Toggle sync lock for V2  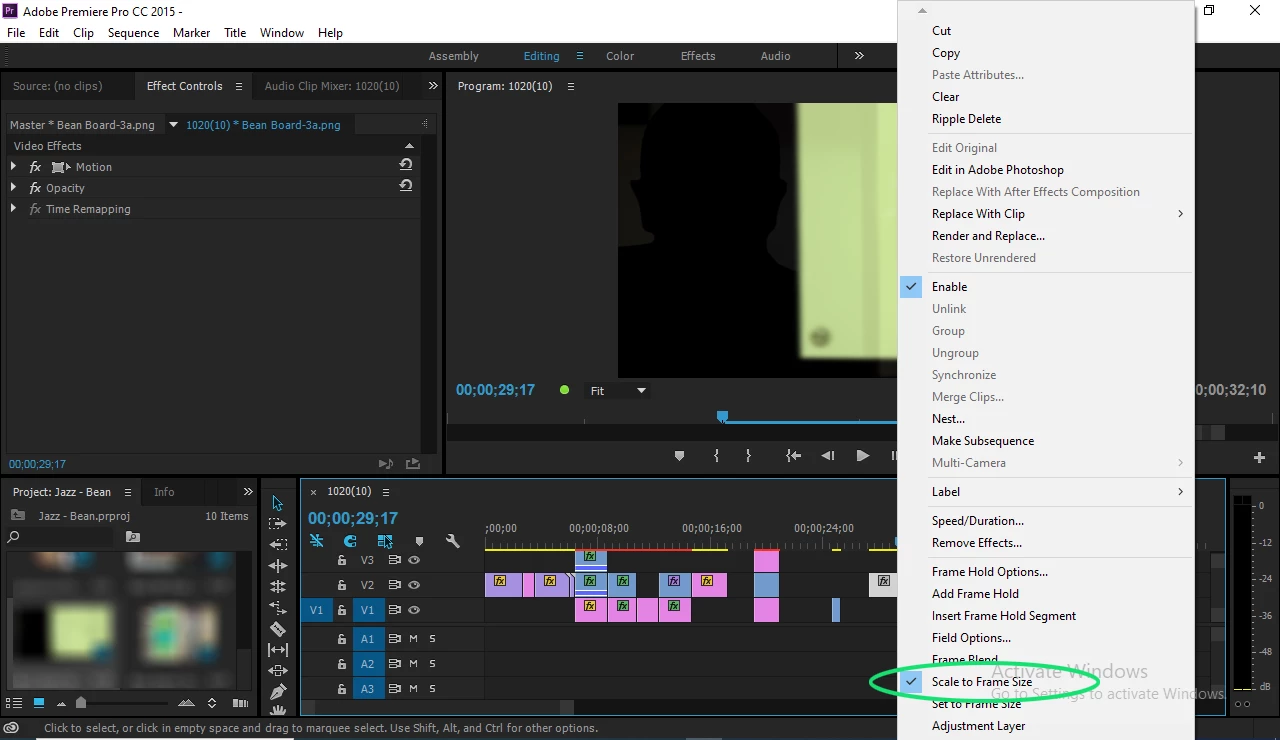click(x=394, y=585)
